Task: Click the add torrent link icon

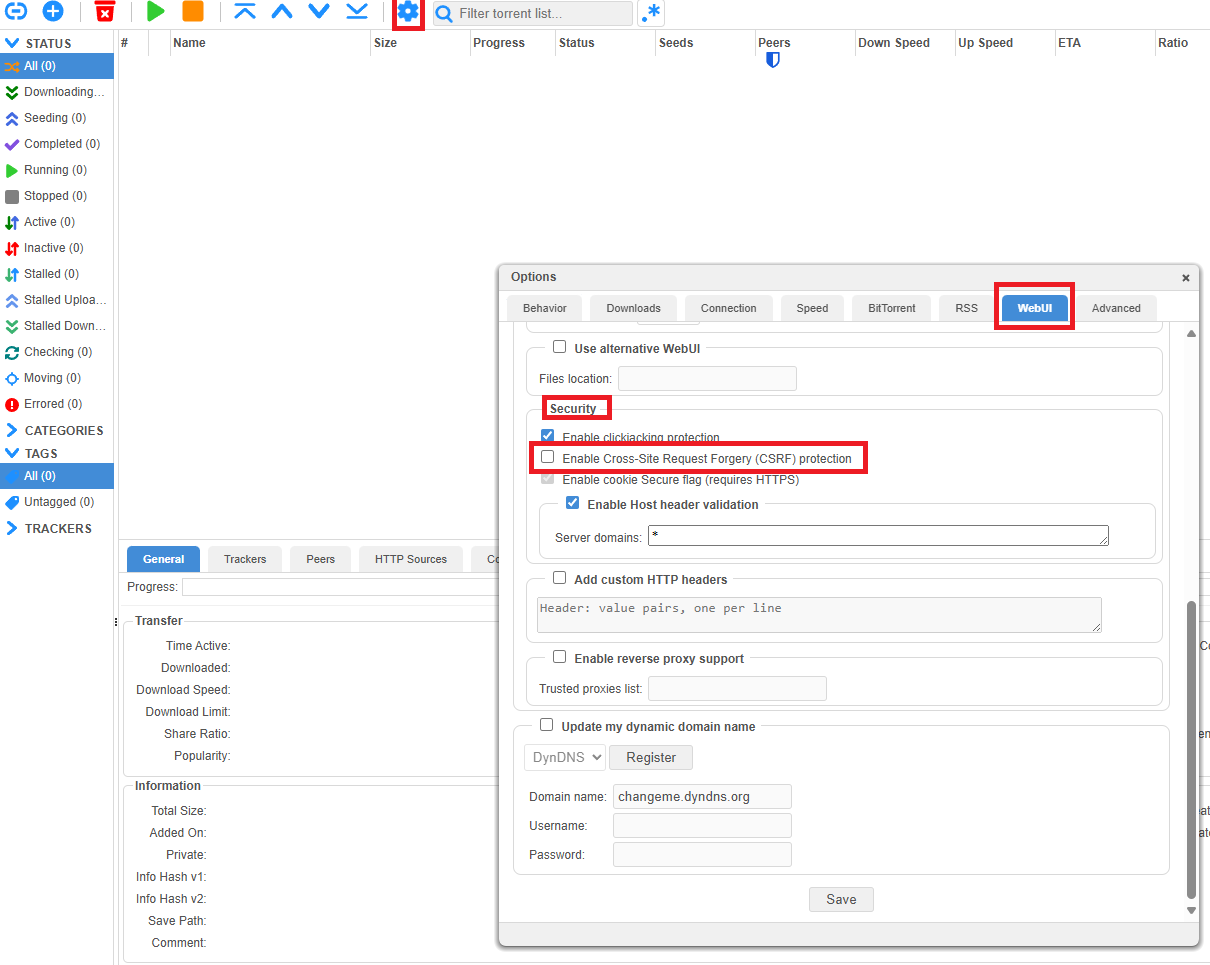Action: (x=15, y=12)
